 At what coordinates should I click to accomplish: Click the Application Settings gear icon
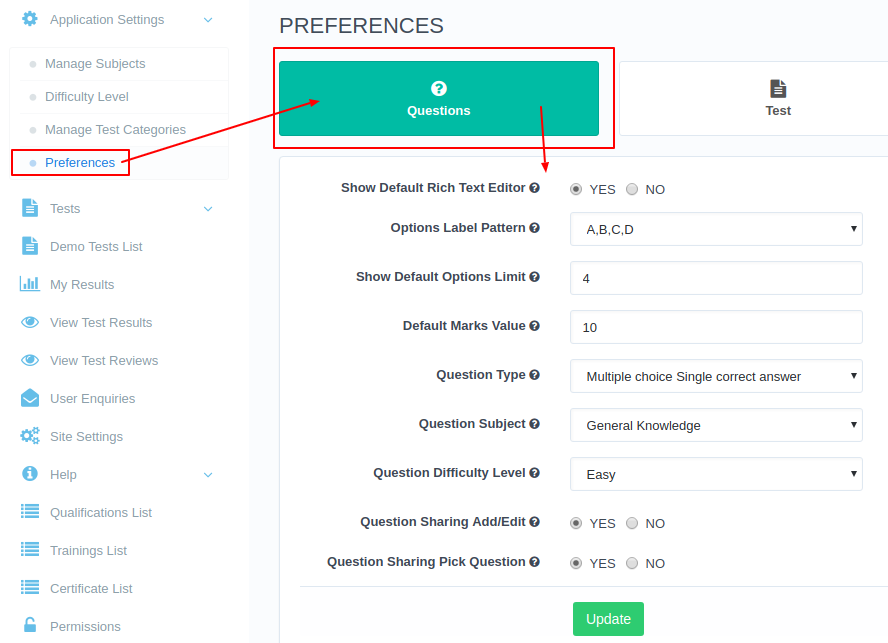pos(29,19)
